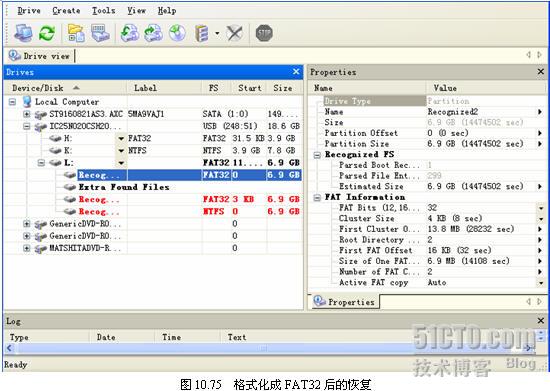Image resolution: width=550 pixels, height=391 pixels.
Task: Click the Type column header in Log
Action: tap(47, 337)
